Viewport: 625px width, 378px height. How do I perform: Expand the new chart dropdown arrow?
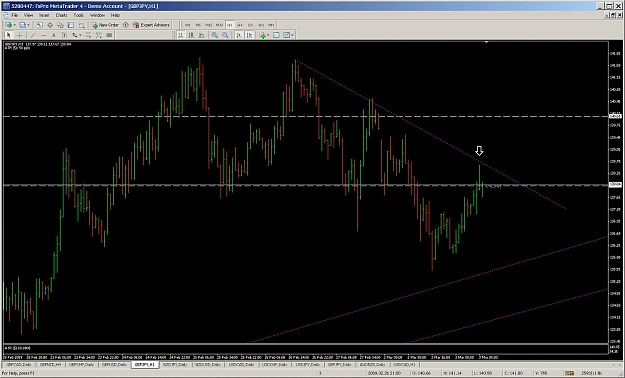coord(14,25)
